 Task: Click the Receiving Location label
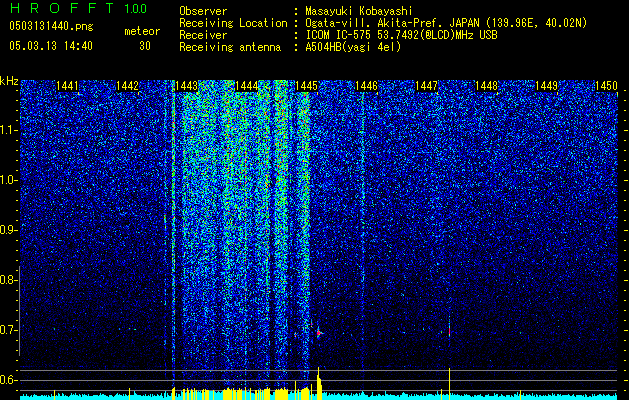pos(233,23)
